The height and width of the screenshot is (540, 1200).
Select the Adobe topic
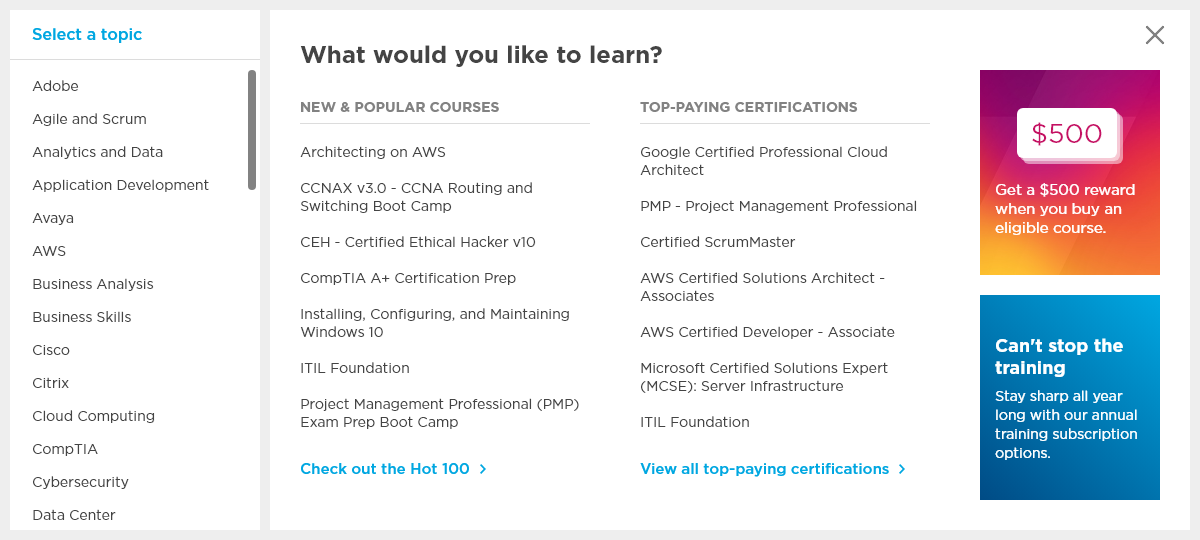55,86
